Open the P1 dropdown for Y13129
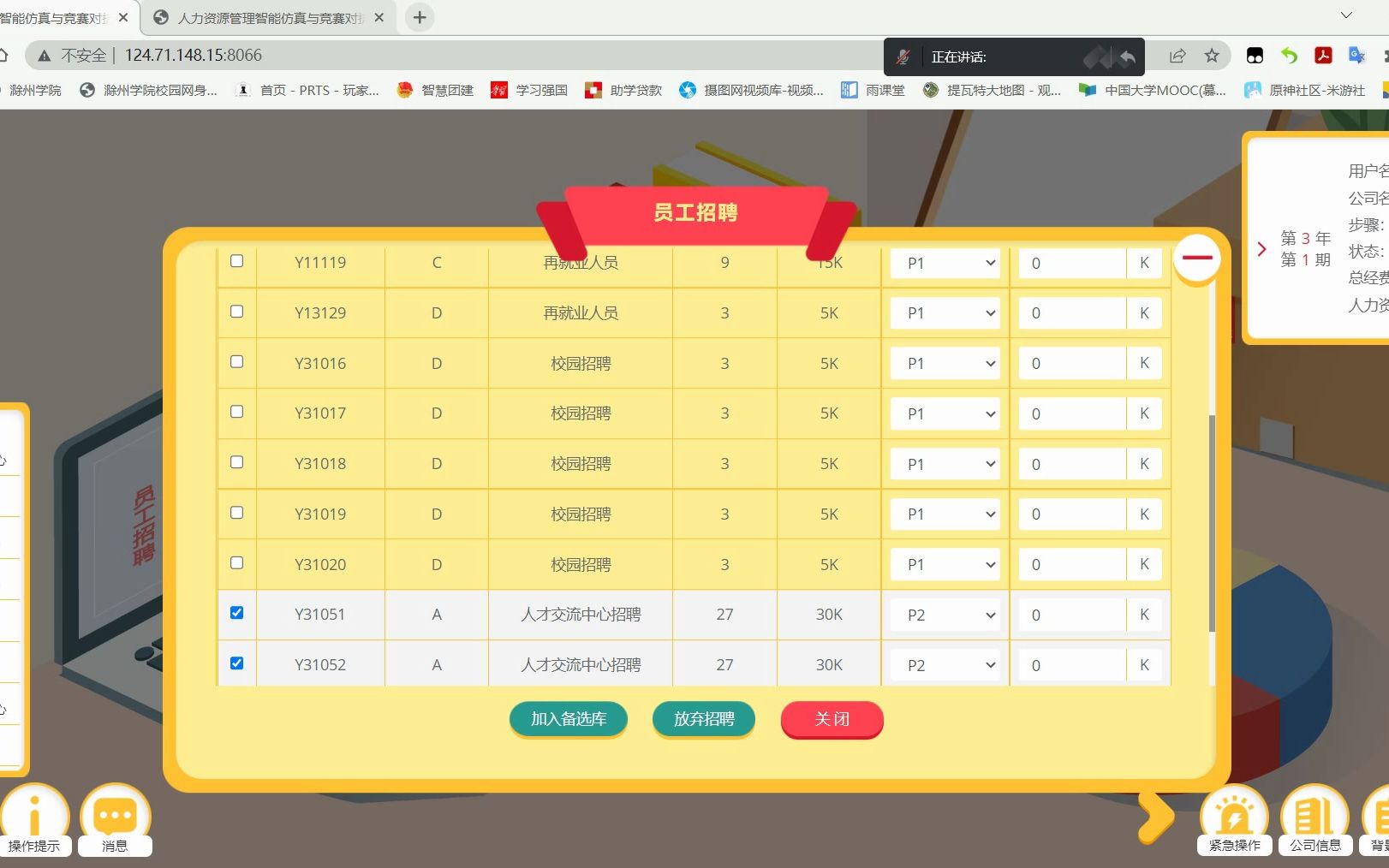Viewport: 1389px width, 868px height. 945,313
